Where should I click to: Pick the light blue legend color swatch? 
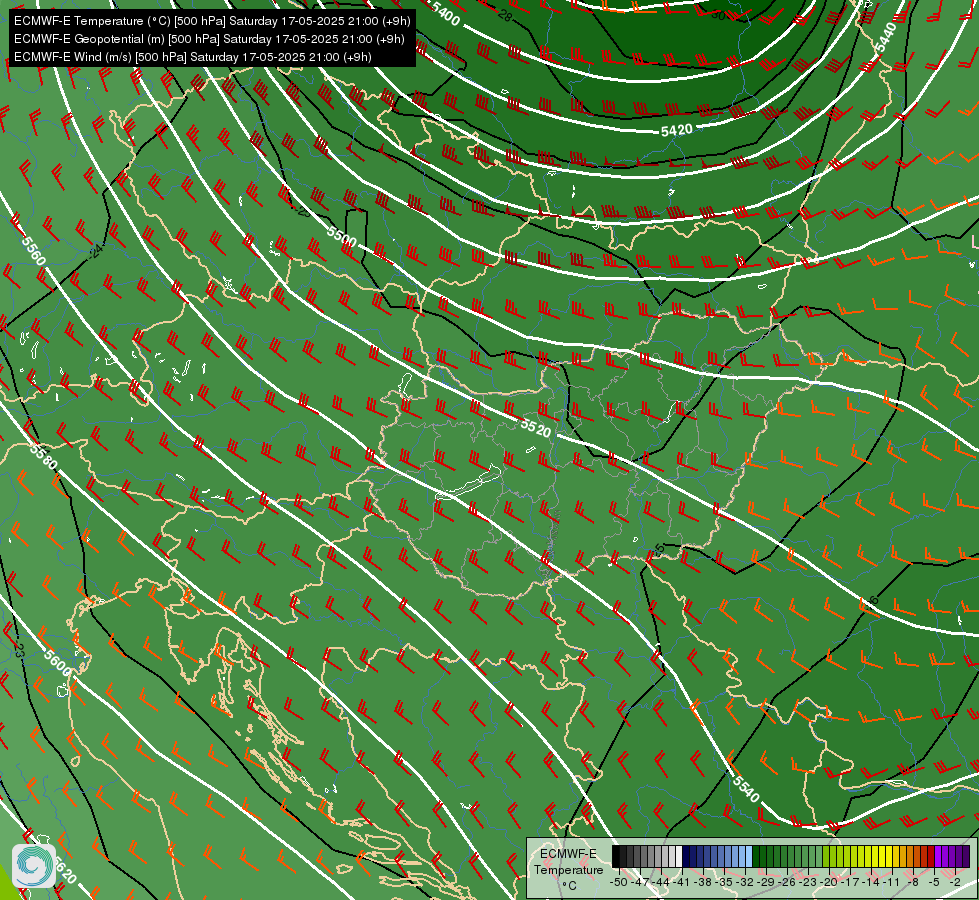(x=749, y=856)
